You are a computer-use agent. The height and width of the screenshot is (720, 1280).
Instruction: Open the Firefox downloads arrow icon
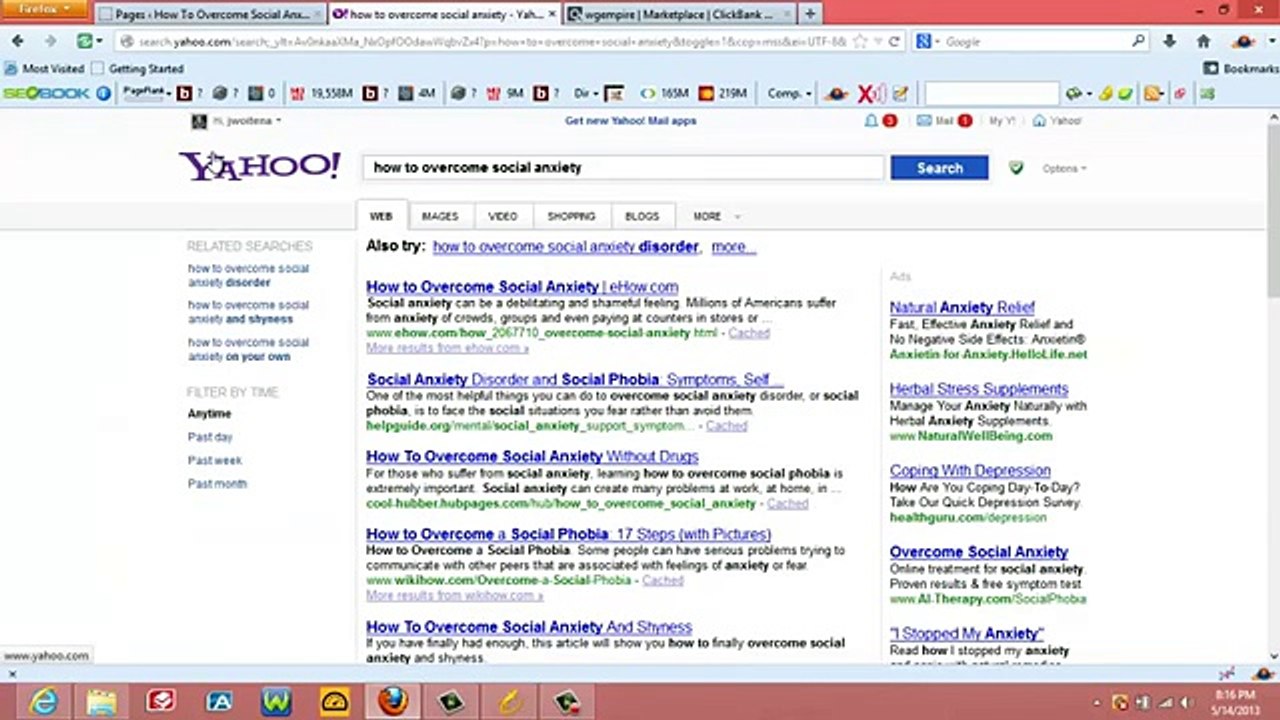pos(1170,42)
